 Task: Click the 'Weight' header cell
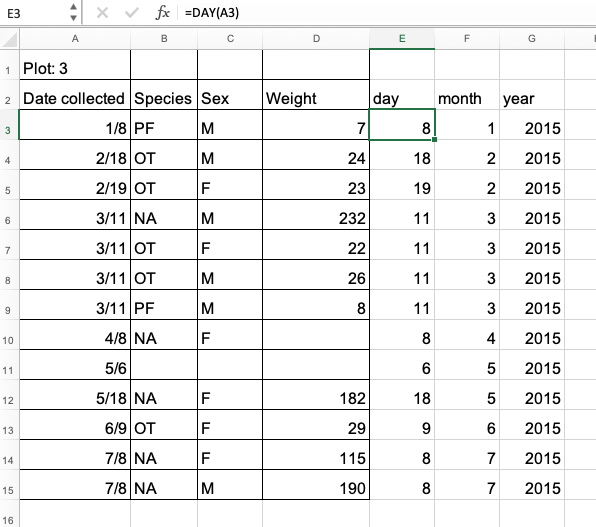pyautogui.click(x=316, y=95)
